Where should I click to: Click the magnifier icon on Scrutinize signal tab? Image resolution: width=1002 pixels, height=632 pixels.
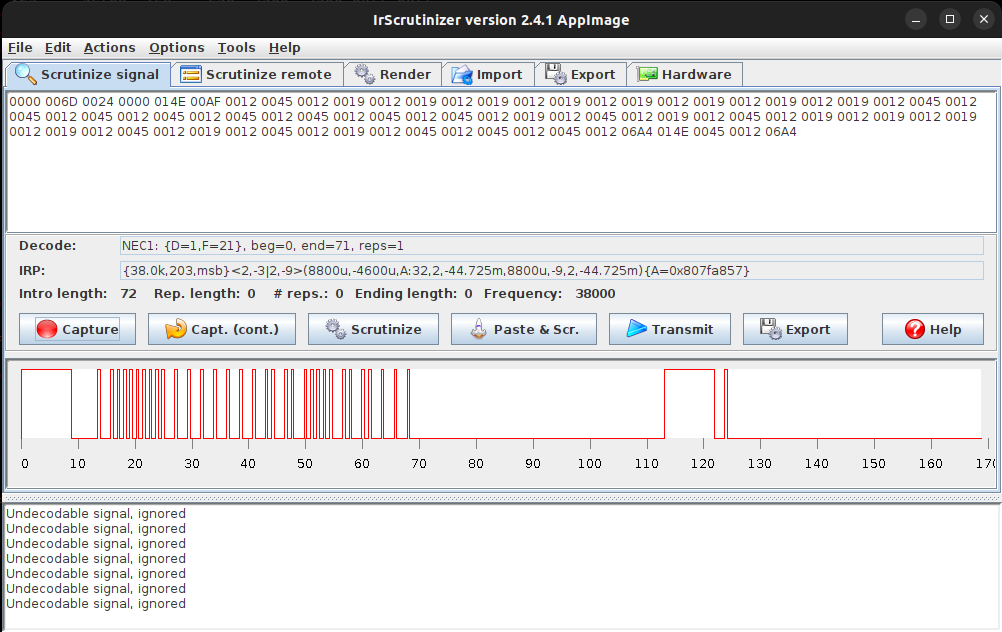point(25,74)
